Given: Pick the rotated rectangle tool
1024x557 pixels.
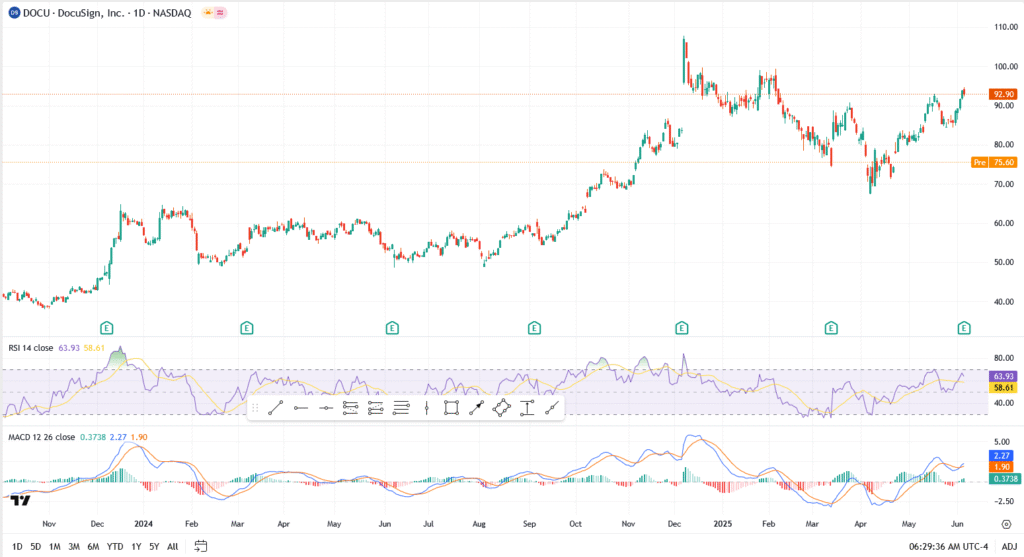Looking at the screenshot, I should (x=501, y=407).
